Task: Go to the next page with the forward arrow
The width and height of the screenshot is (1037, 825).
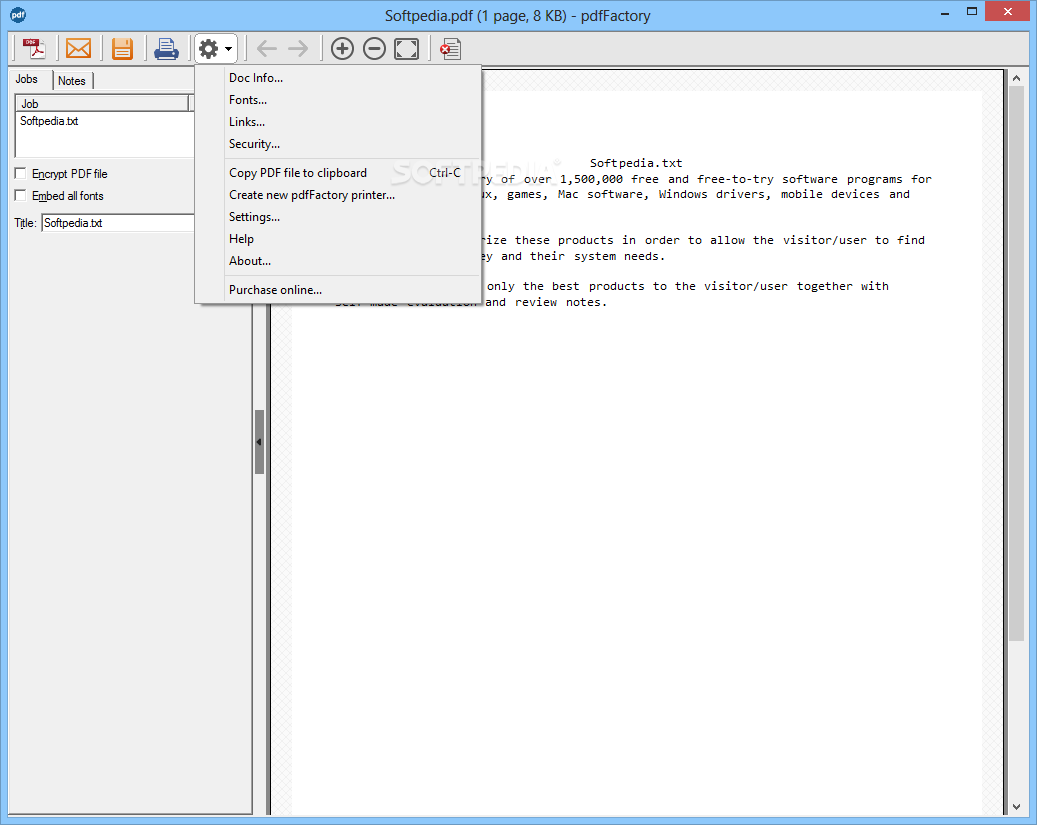Action: pos(298,48)
